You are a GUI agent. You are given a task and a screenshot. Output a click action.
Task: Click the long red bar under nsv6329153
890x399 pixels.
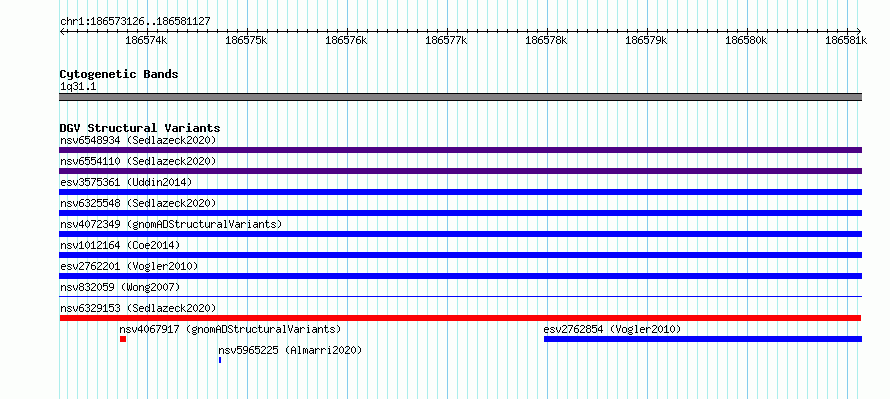tap(460, 318)
